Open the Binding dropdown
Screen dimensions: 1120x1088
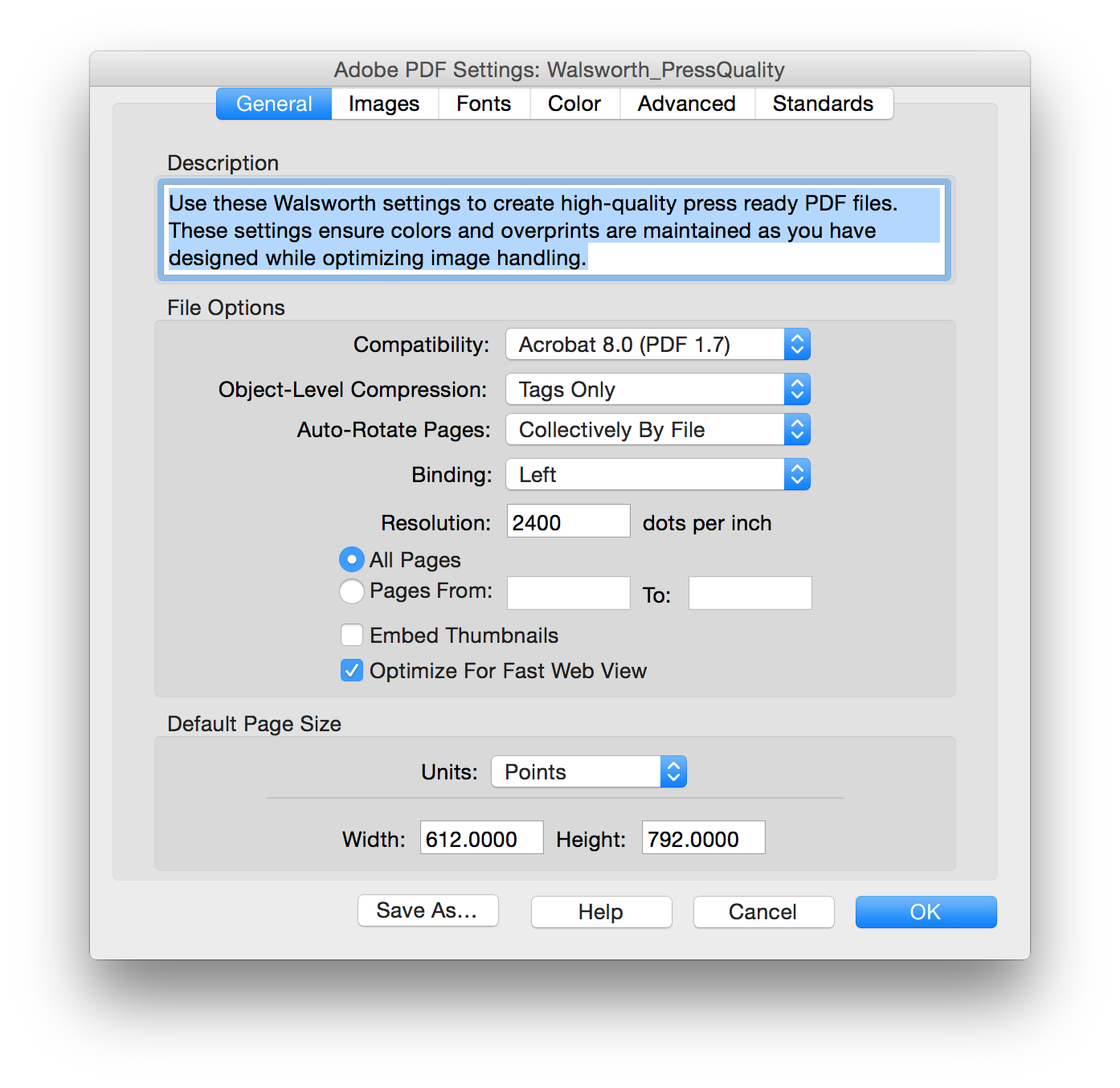pos(657,475)
